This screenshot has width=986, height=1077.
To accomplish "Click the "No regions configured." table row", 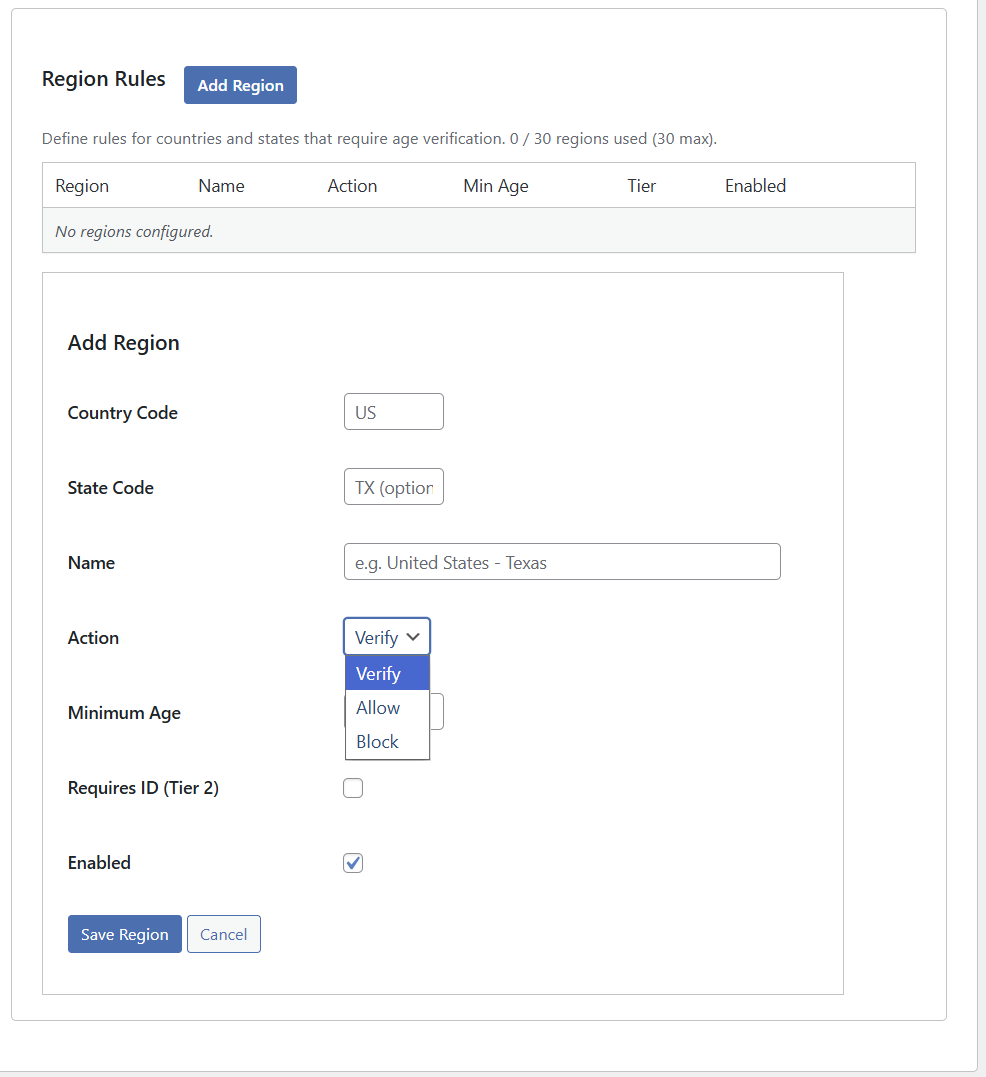I will coord(478,231).
